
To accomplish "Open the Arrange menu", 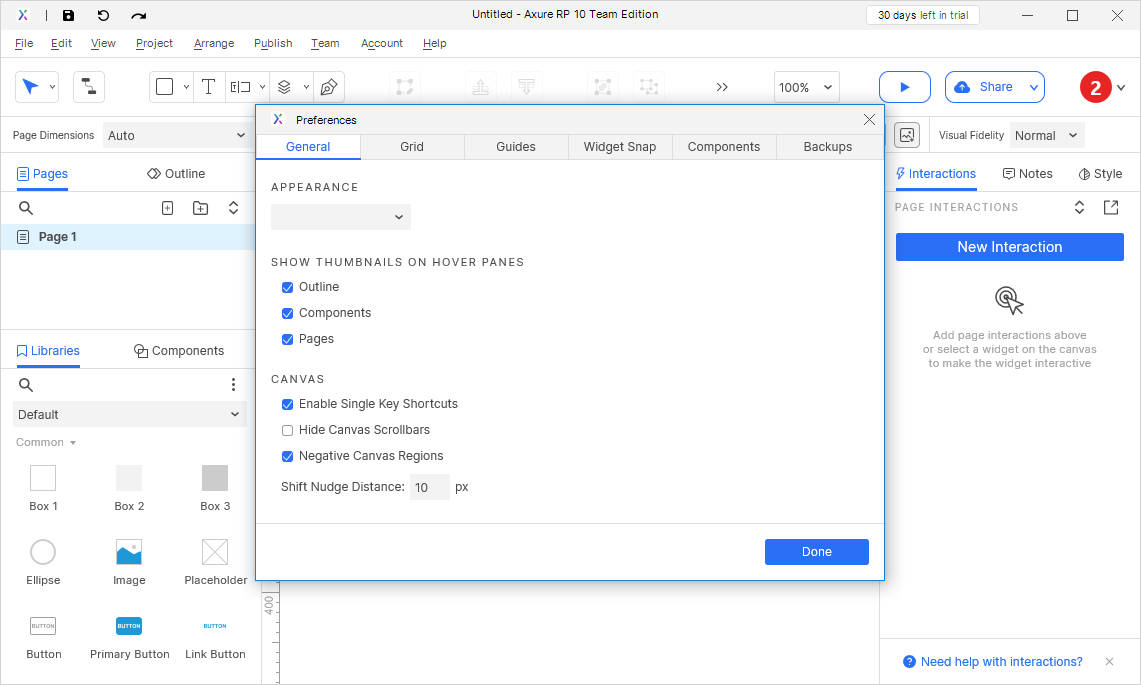I will coord(214,43).
